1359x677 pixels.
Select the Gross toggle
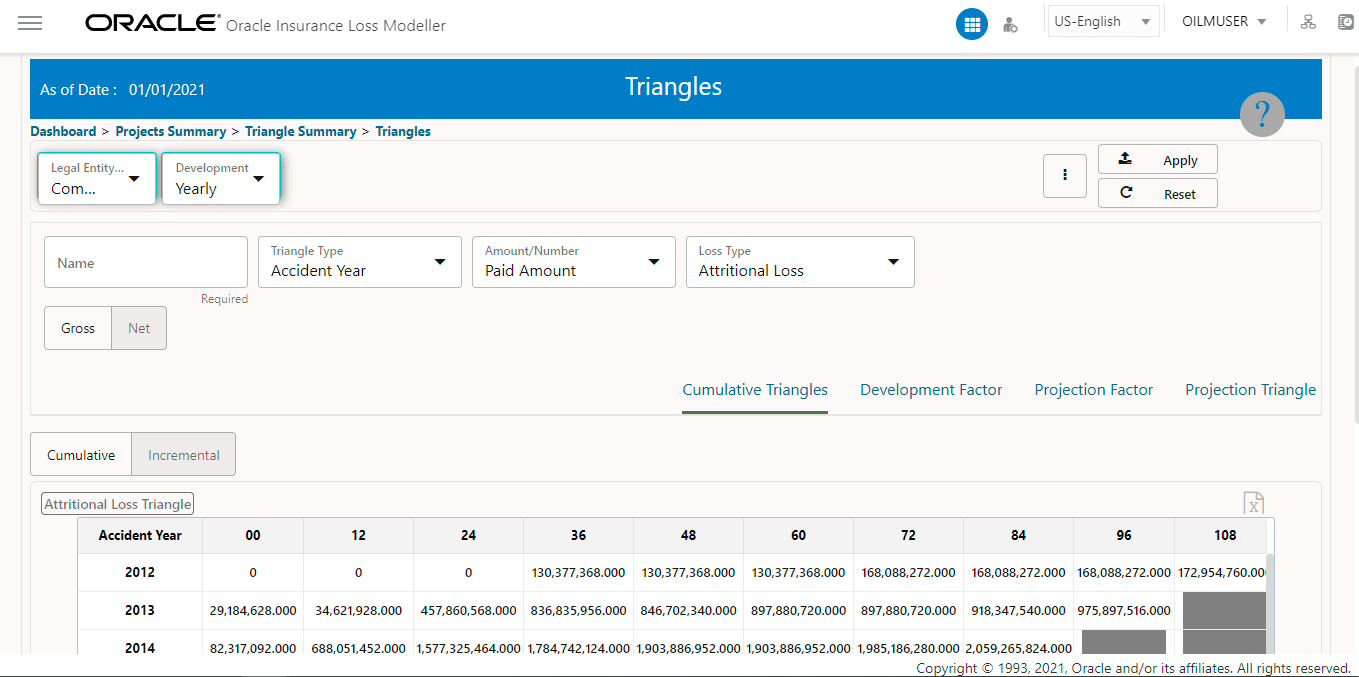(78, 328)
